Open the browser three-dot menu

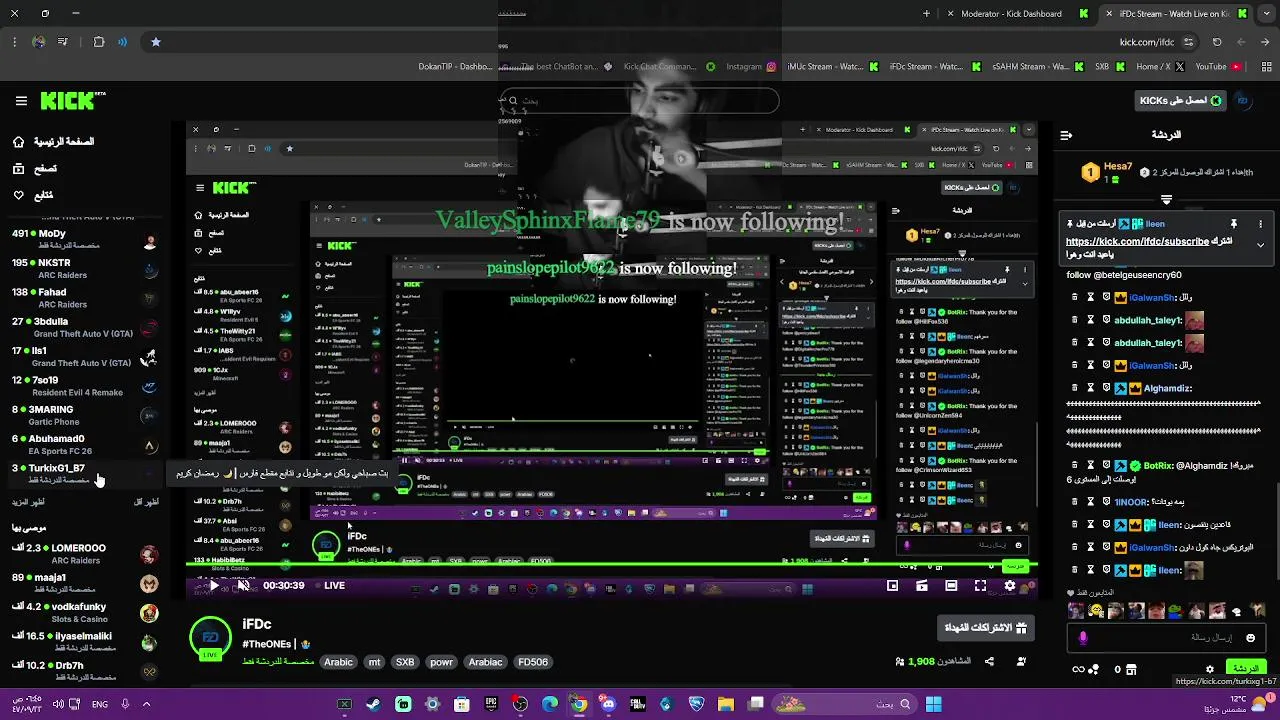pos(14,42)
